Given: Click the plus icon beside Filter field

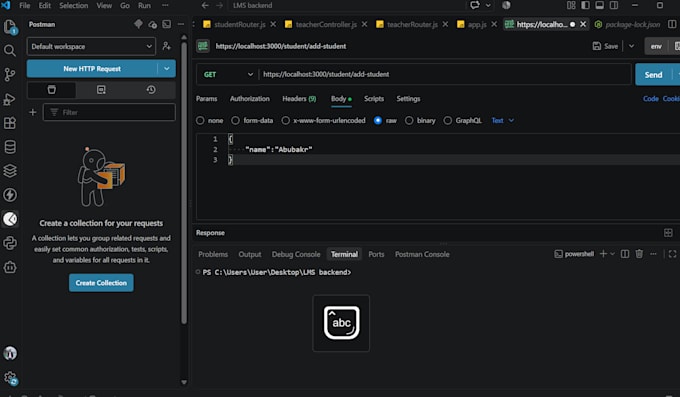Looking at the screenshot, I should tap(33, 112).
